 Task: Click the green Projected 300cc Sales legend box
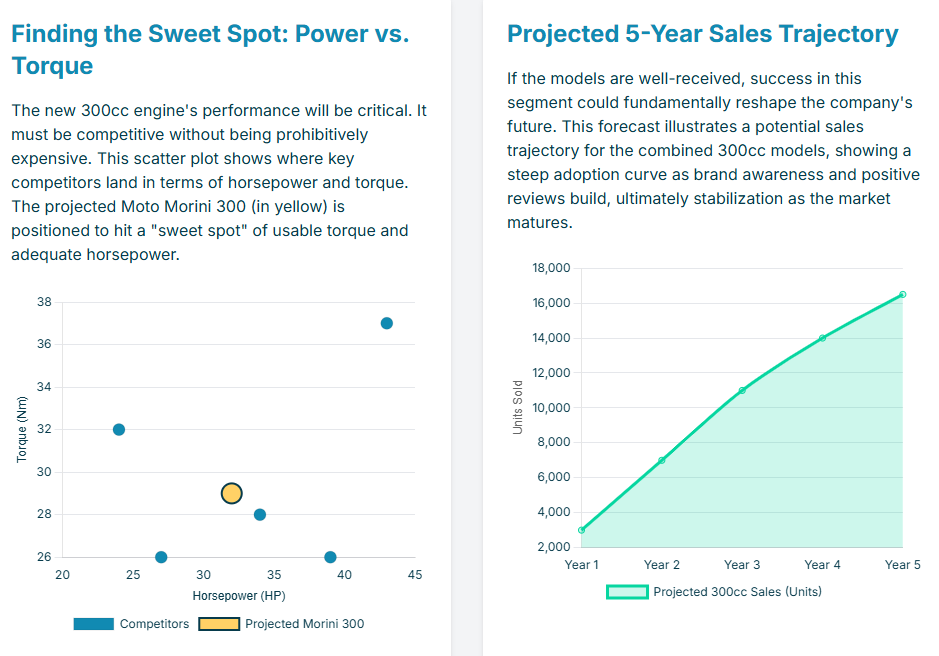pyautogui.click(x=627, y=592)
